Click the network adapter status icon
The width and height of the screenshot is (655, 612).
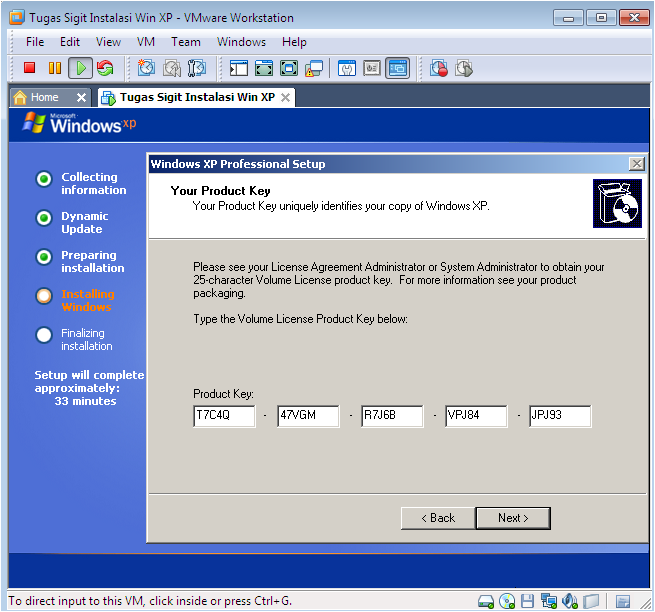pos(548,601)
